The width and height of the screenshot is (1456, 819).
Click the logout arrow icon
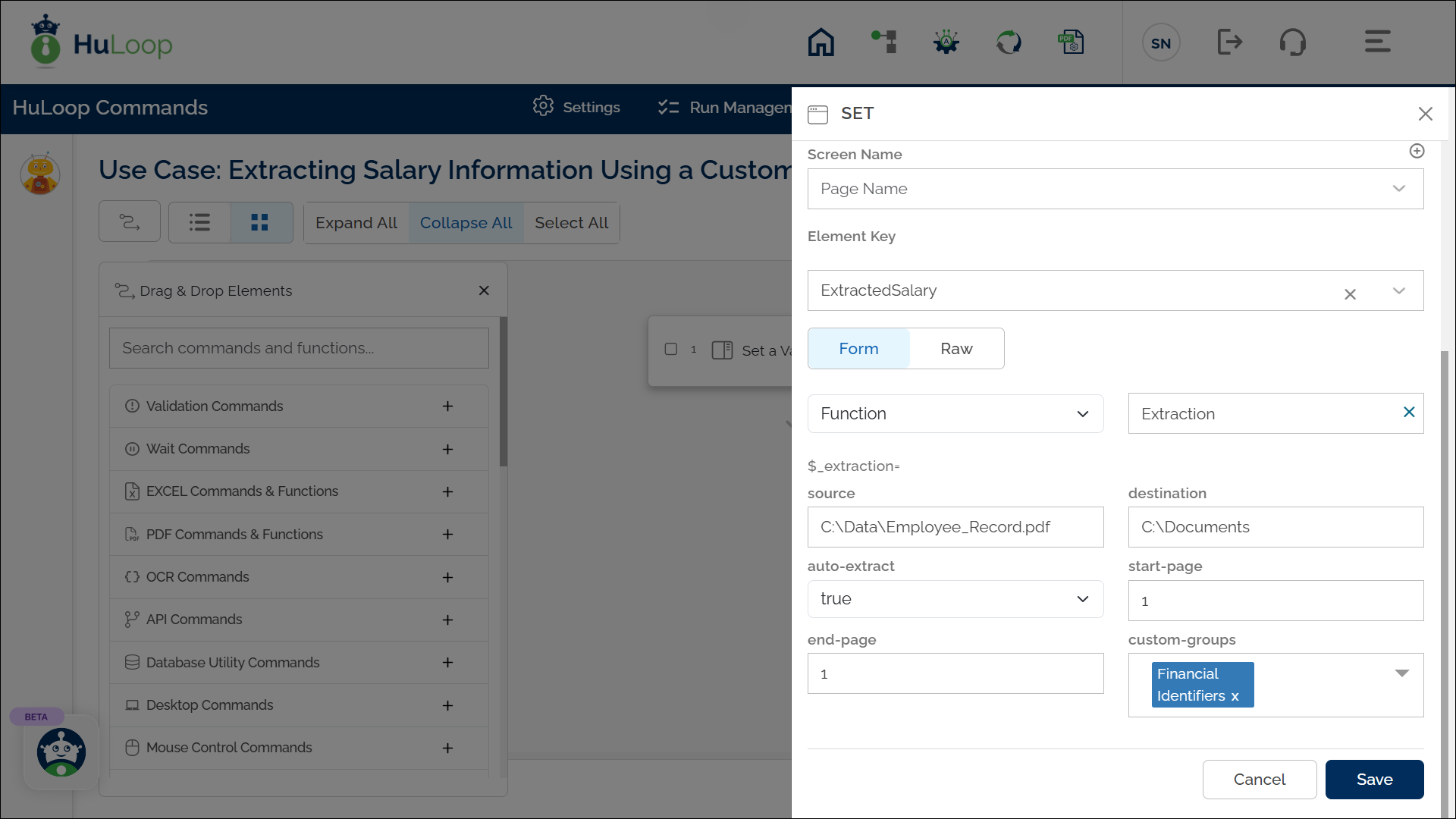point(1229,42)
